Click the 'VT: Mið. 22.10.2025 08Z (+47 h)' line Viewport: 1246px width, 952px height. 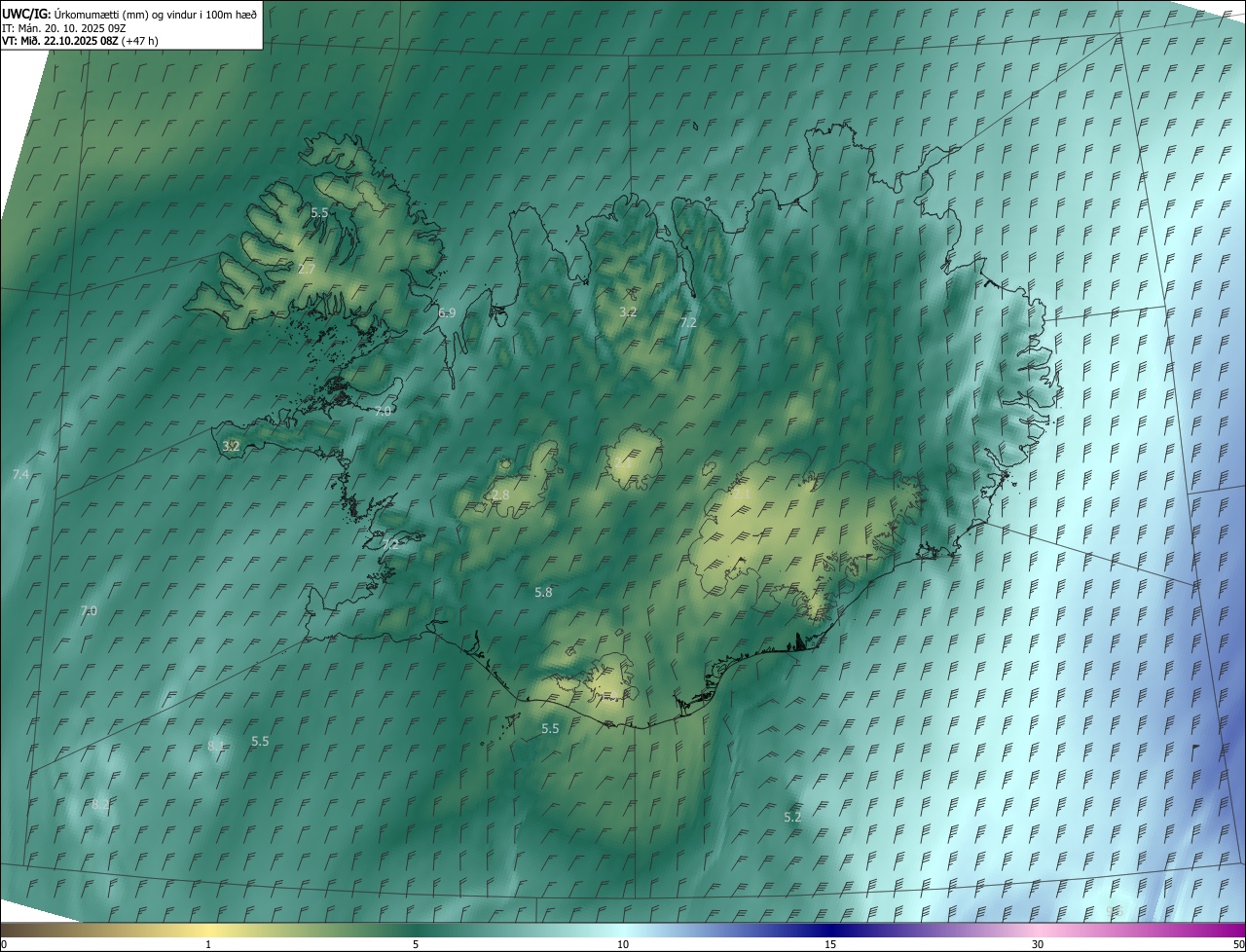click(80, 41)
